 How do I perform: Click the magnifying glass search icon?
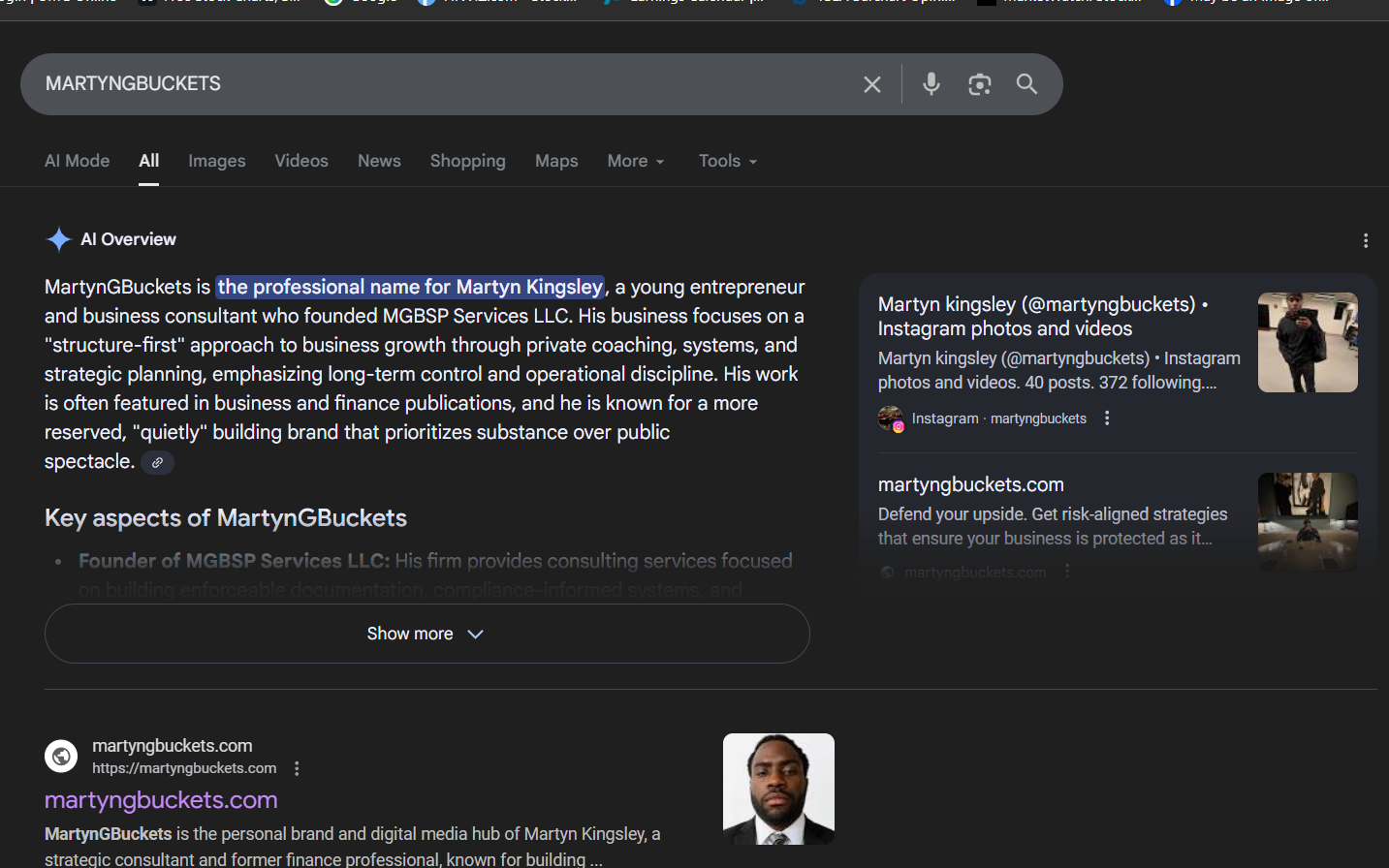(1026, 84)
